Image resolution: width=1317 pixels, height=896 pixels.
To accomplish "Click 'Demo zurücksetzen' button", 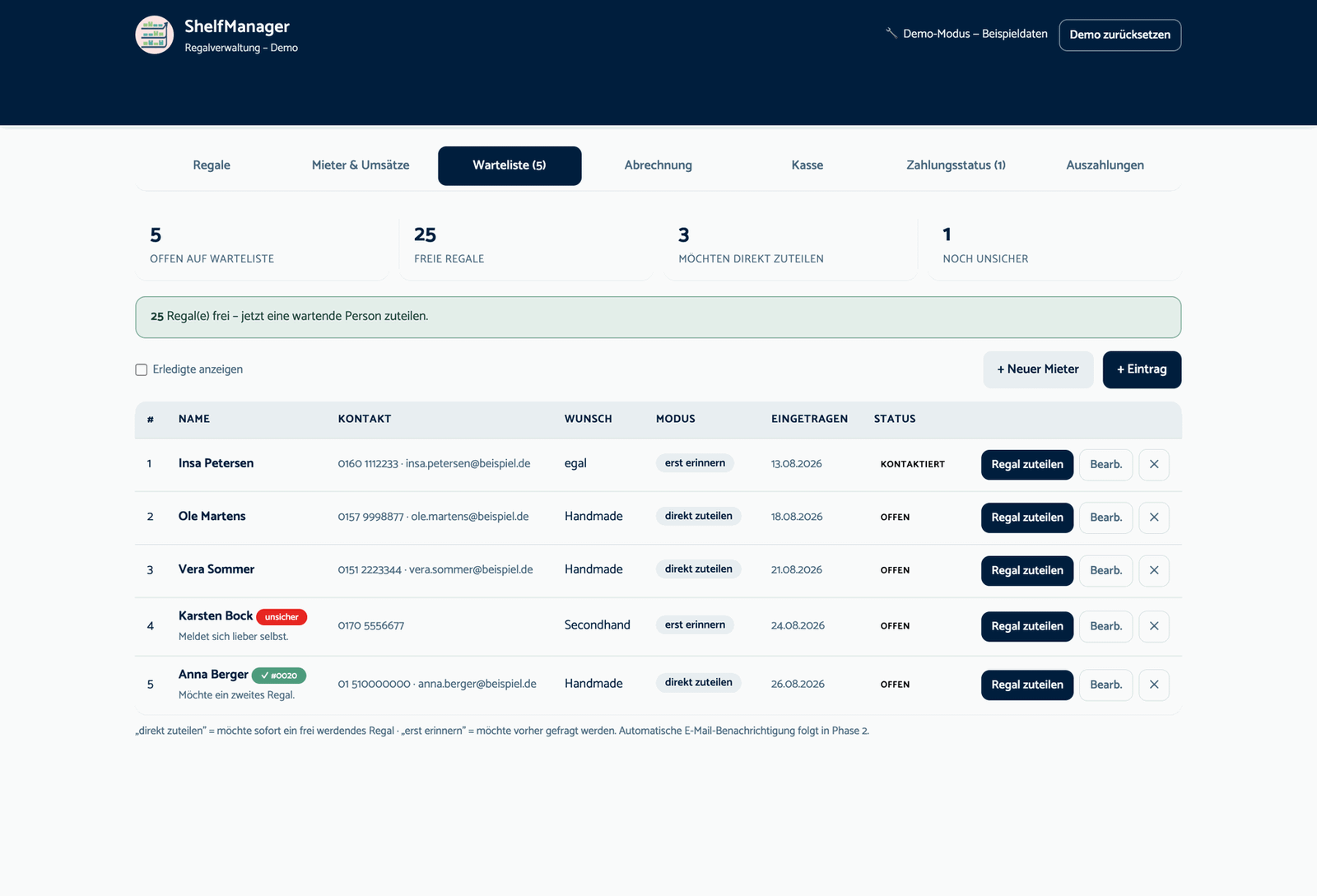I will coord(1120,35).
